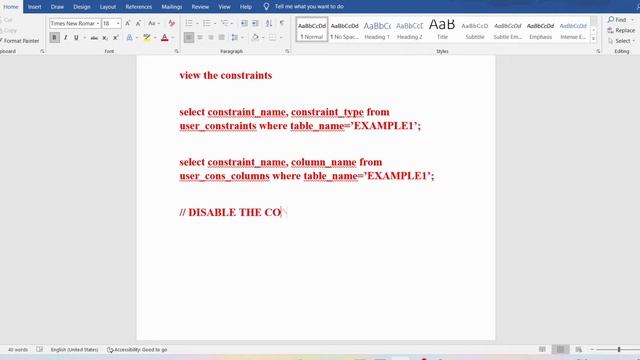Open highlight color dropdown arrow
Screen dimensions: 640x360
pos(155,38)
